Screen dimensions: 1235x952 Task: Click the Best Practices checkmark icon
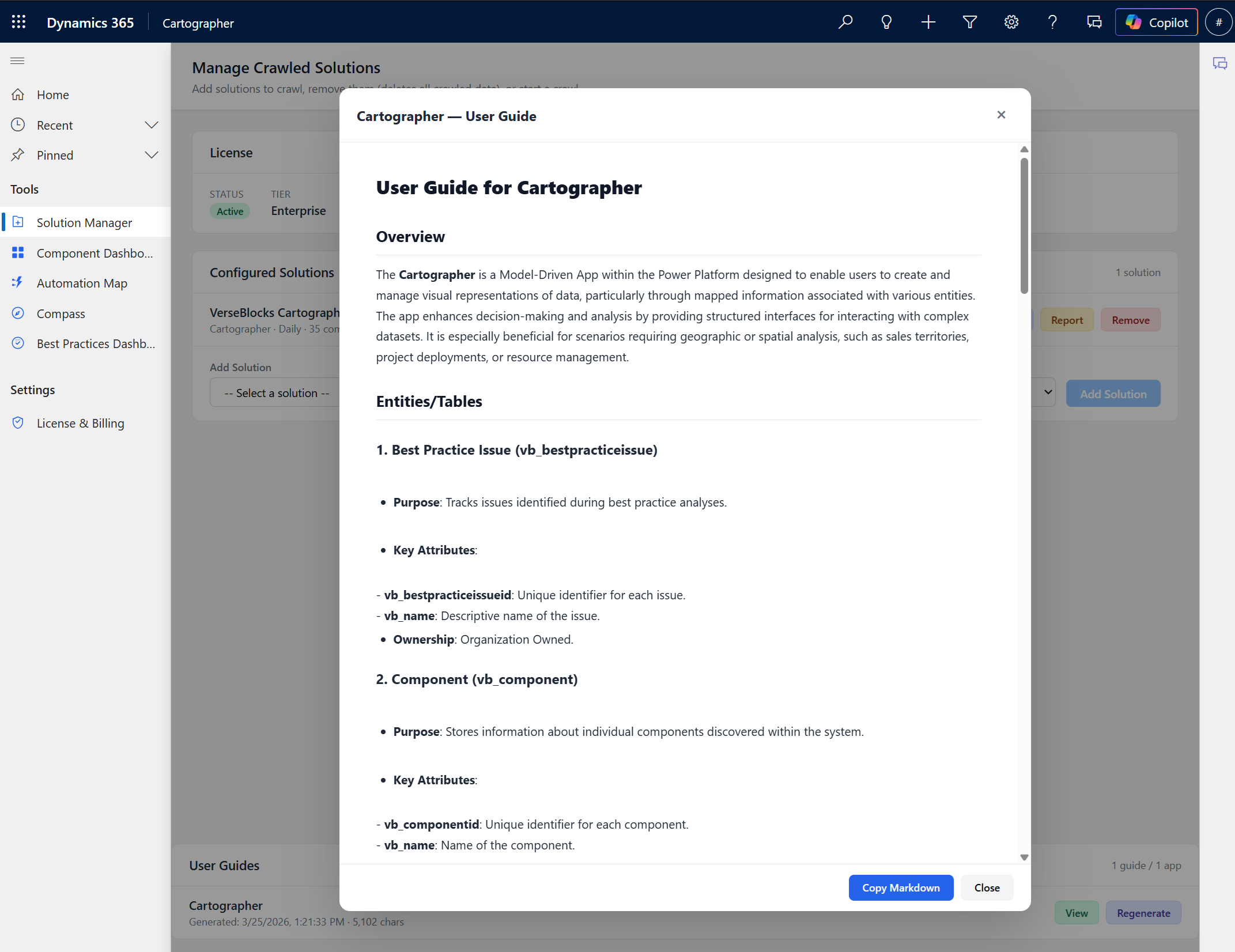click(x=18, y=343)
